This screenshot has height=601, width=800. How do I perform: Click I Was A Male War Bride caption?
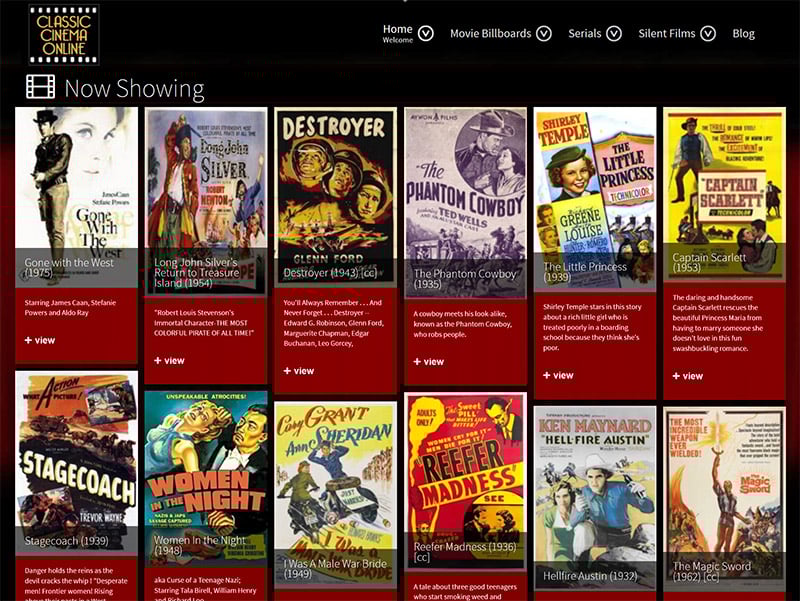point(335,569)
